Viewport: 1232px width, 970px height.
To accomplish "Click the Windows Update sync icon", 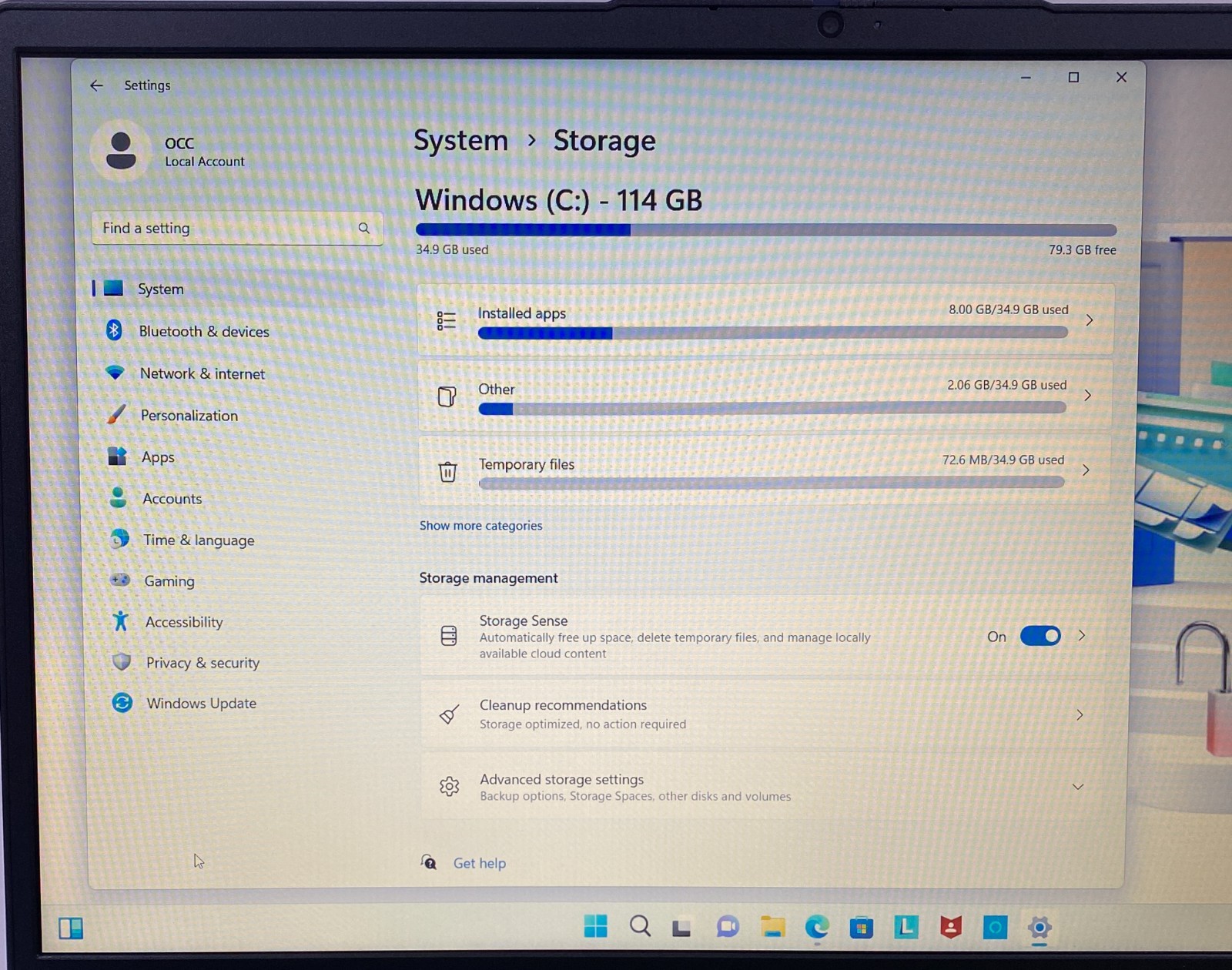I will pyautogui.click(x=122, y=702).
